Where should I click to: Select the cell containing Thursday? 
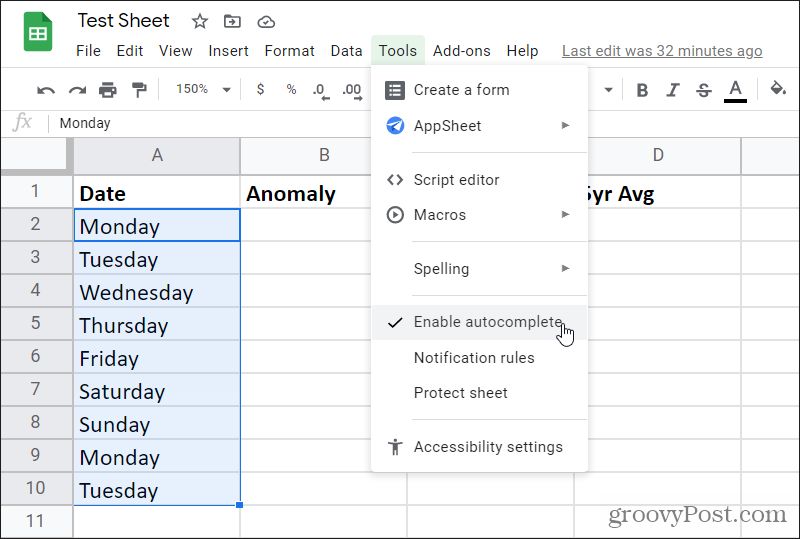[157, 324]
